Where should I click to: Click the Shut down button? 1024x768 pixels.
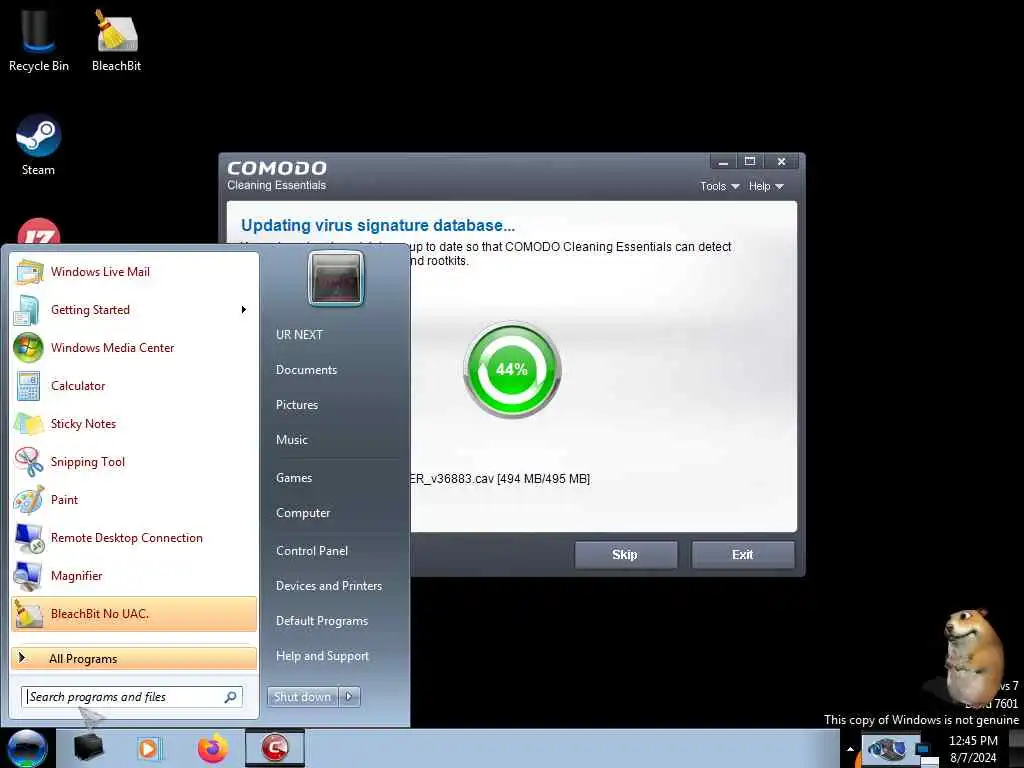pyautogui.click(x=302, y=697)
